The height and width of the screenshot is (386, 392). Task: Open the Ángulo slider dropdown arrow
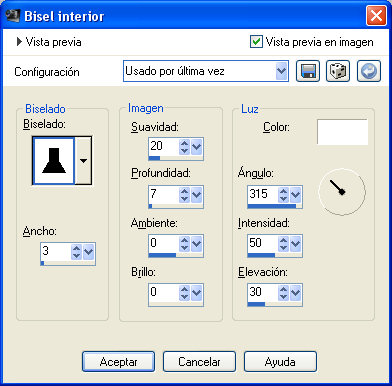(x=296, y=195)
